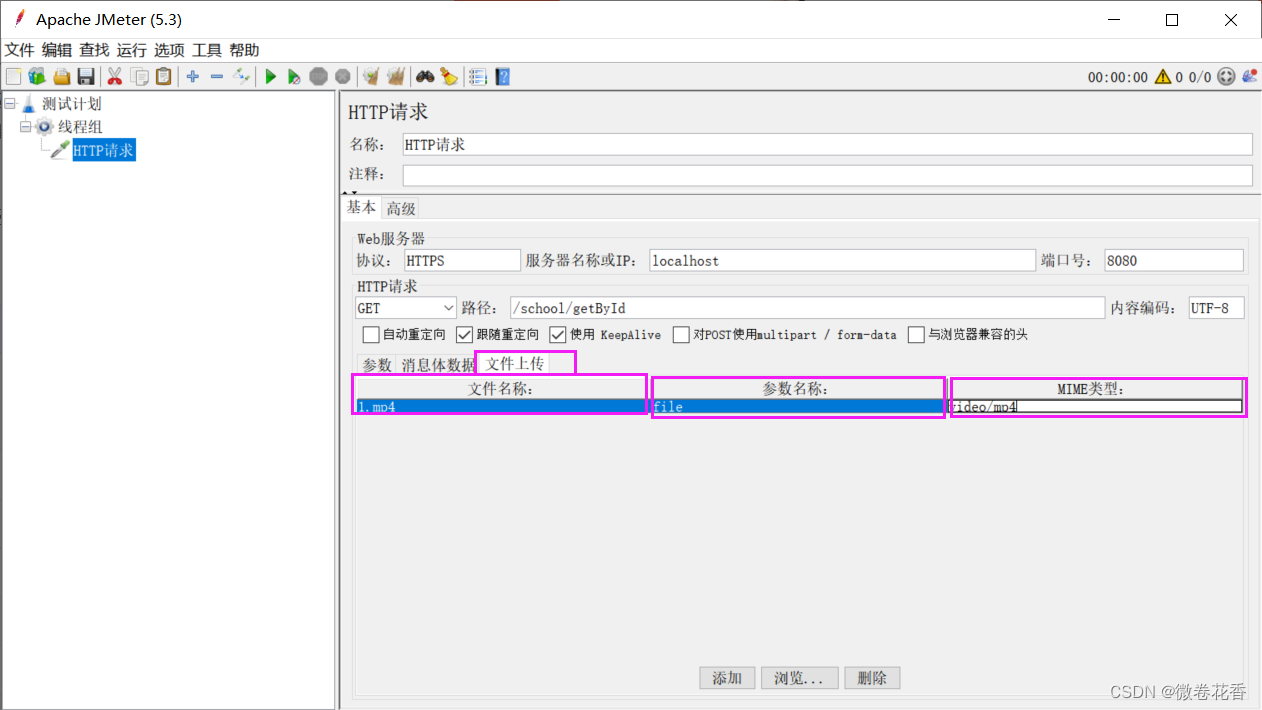1262x710 pixels.
Task: Expand all nodes with the plus icon
Action: tap(192, 76)
